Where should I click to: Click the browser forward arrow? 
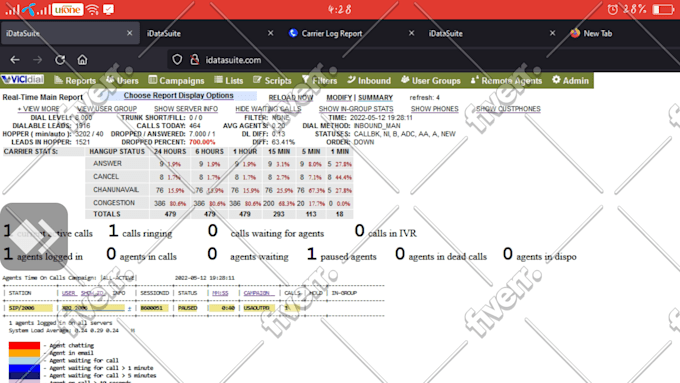click(x=38, y=60)
